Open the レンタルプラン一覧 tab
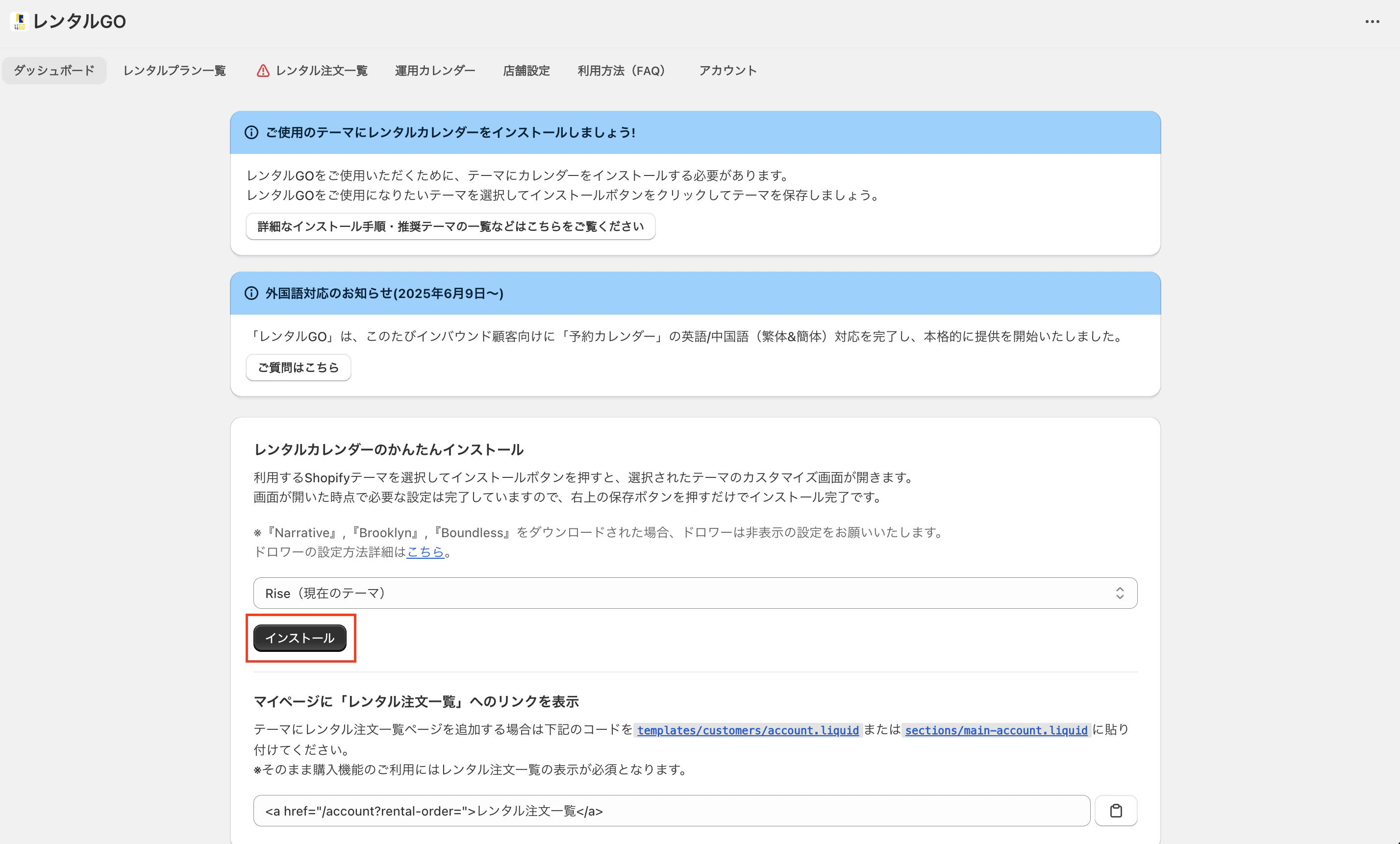The image size is (1400, 844). point(174,70)
